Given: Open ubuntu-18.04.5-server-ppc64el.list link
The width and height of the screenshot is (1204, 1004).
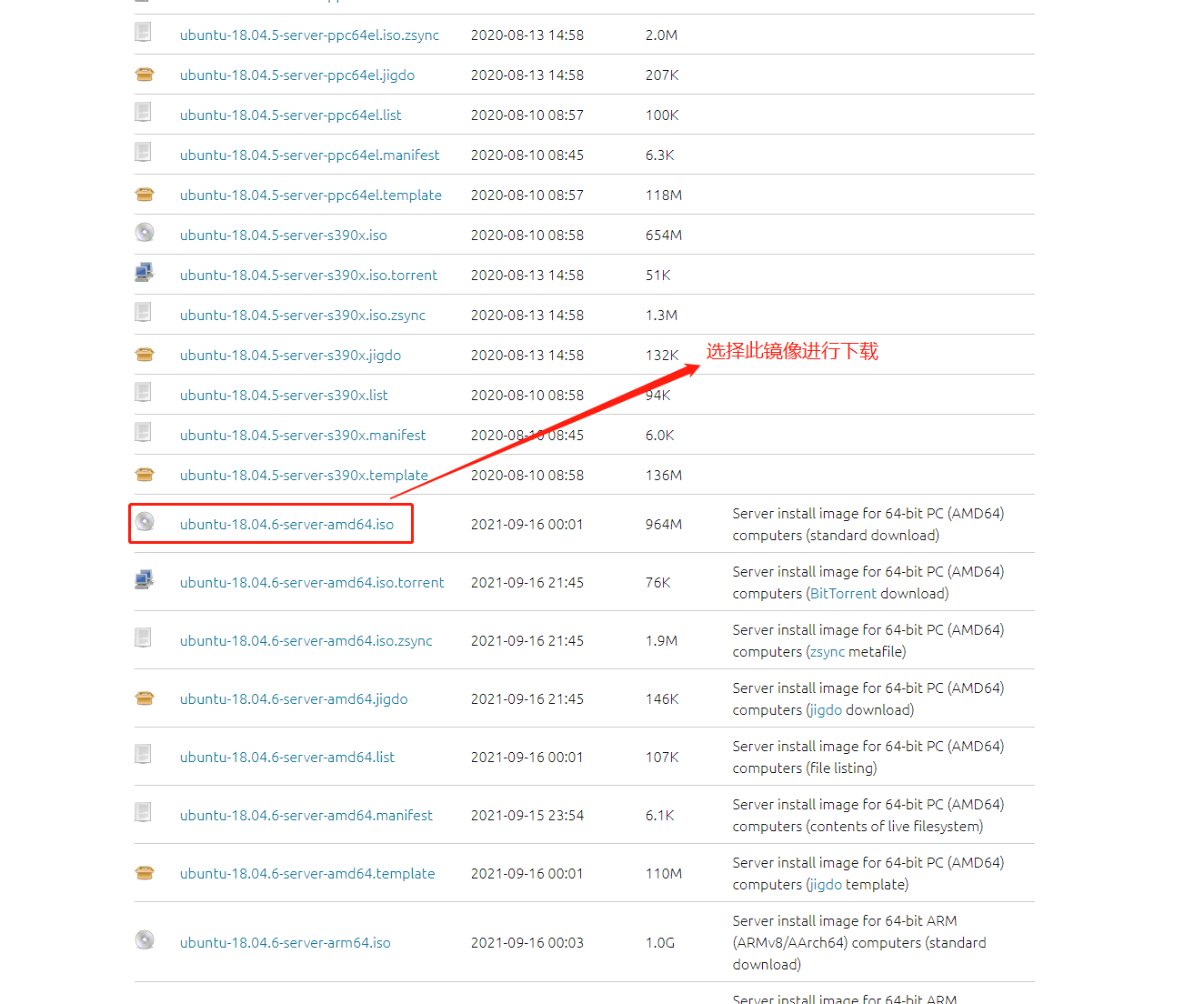Looking at the screenshot, I should pyautogui.click(x=291, y=115).
